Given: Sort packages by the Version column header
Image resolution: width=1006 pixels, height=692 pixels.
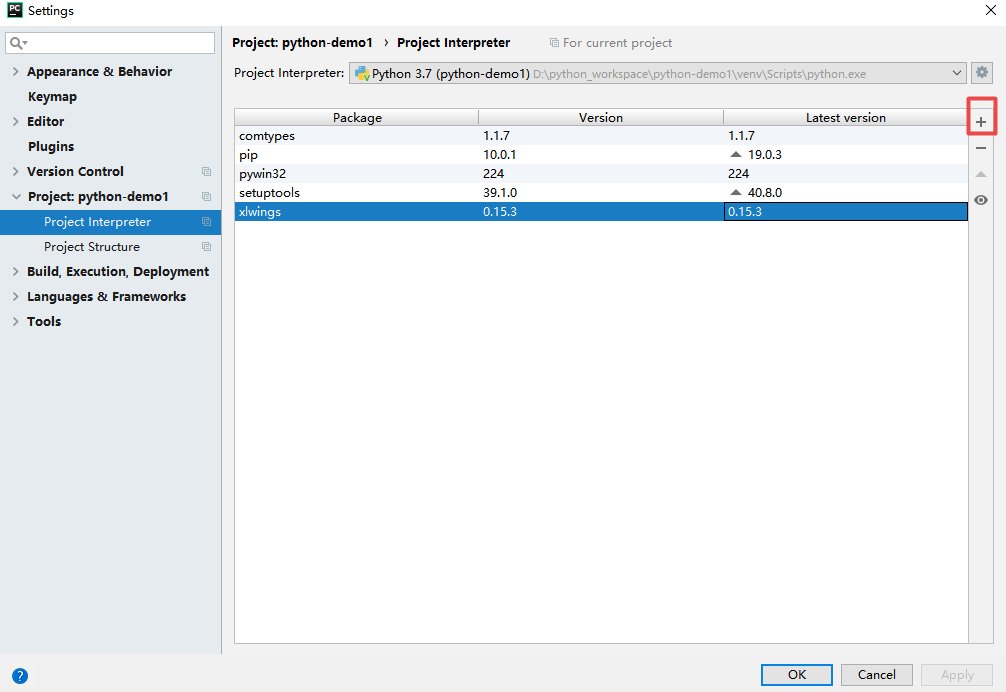Looking at the screenshot, I should coord(601,117).
